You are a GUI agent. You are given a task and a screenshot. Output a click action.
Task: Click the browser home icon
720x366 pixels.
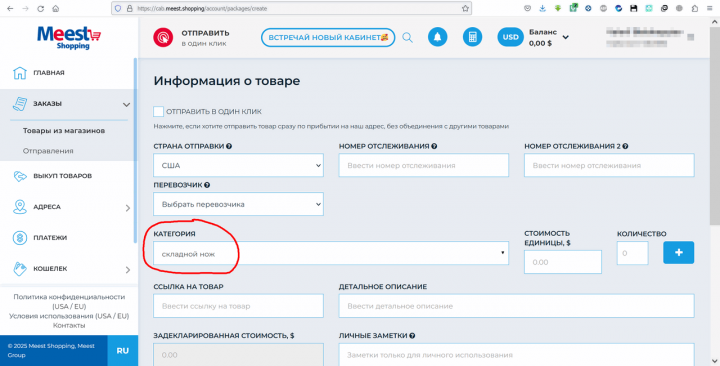click(56, 8)
